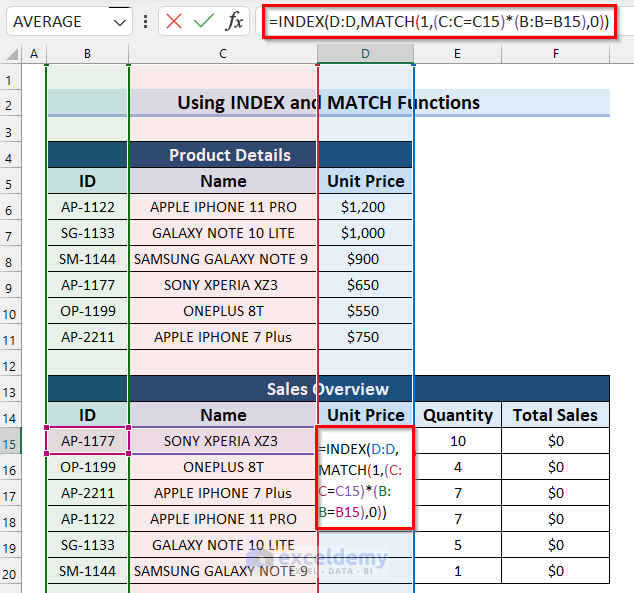Click 'Total Sales' header cell
The height and width of the screenshot is (593, 634).
click(x=556, y=415)
